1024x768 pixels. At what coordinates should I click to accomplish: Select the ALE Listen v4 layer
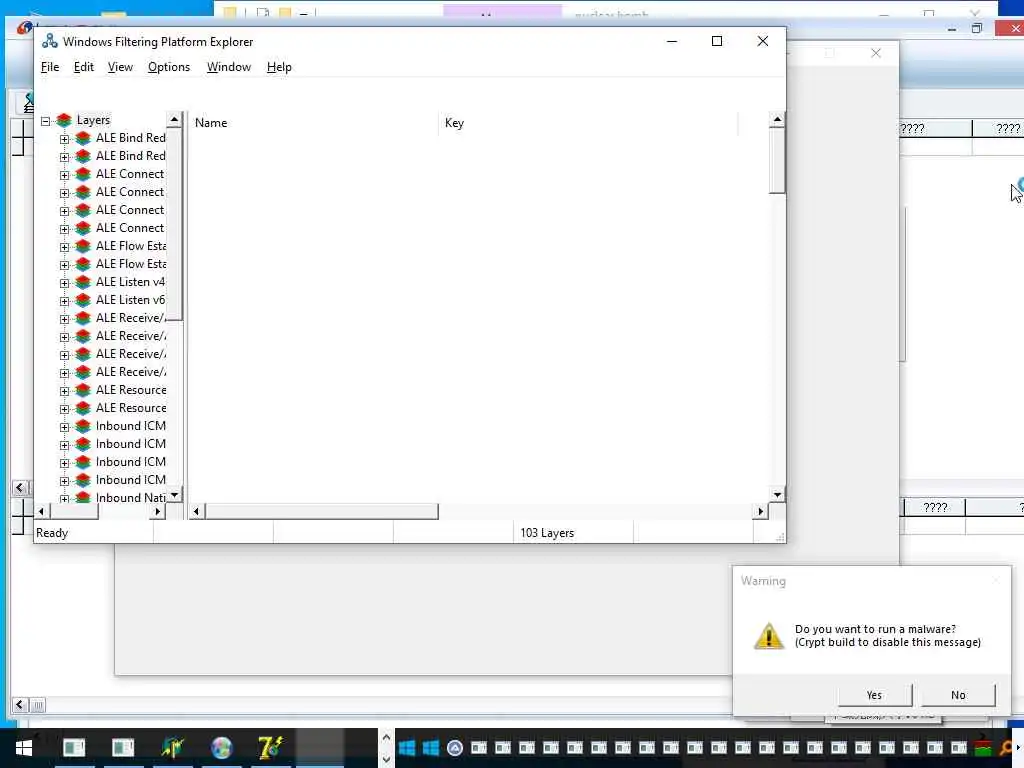click(130, 282)
